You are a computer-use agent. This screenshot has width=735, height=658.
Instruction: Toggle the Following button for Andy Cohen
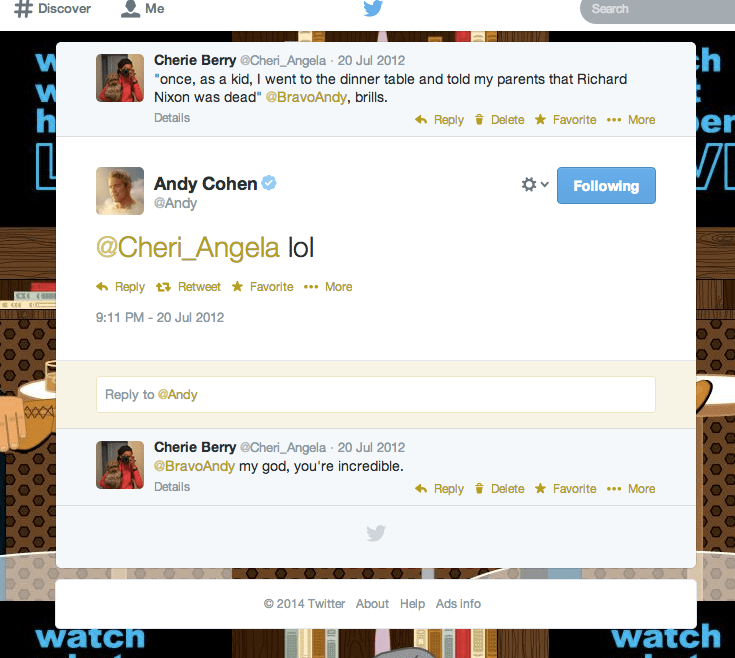[x=606, y=186]
